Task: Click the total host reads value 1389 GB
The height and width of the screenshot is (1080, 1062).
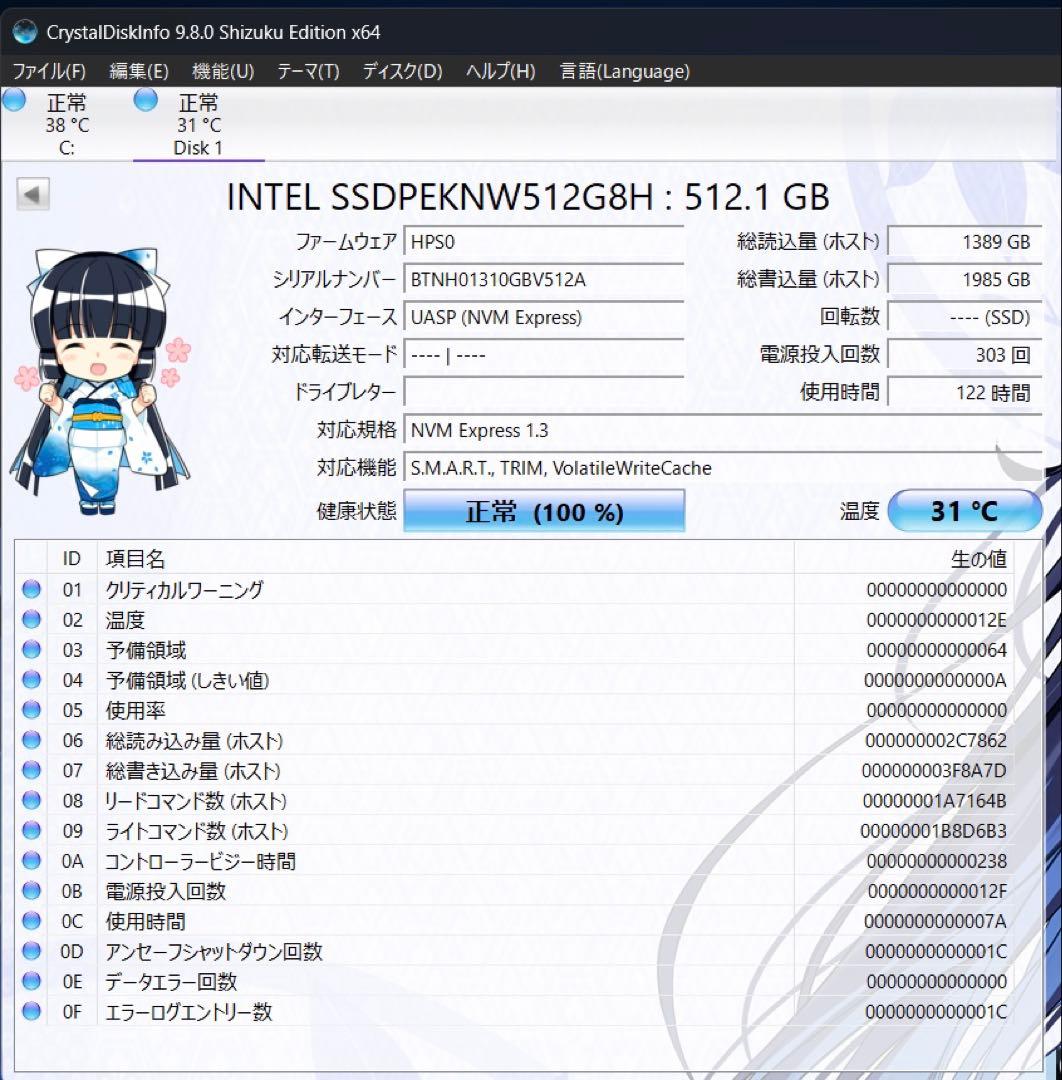Action: [965, 242]
